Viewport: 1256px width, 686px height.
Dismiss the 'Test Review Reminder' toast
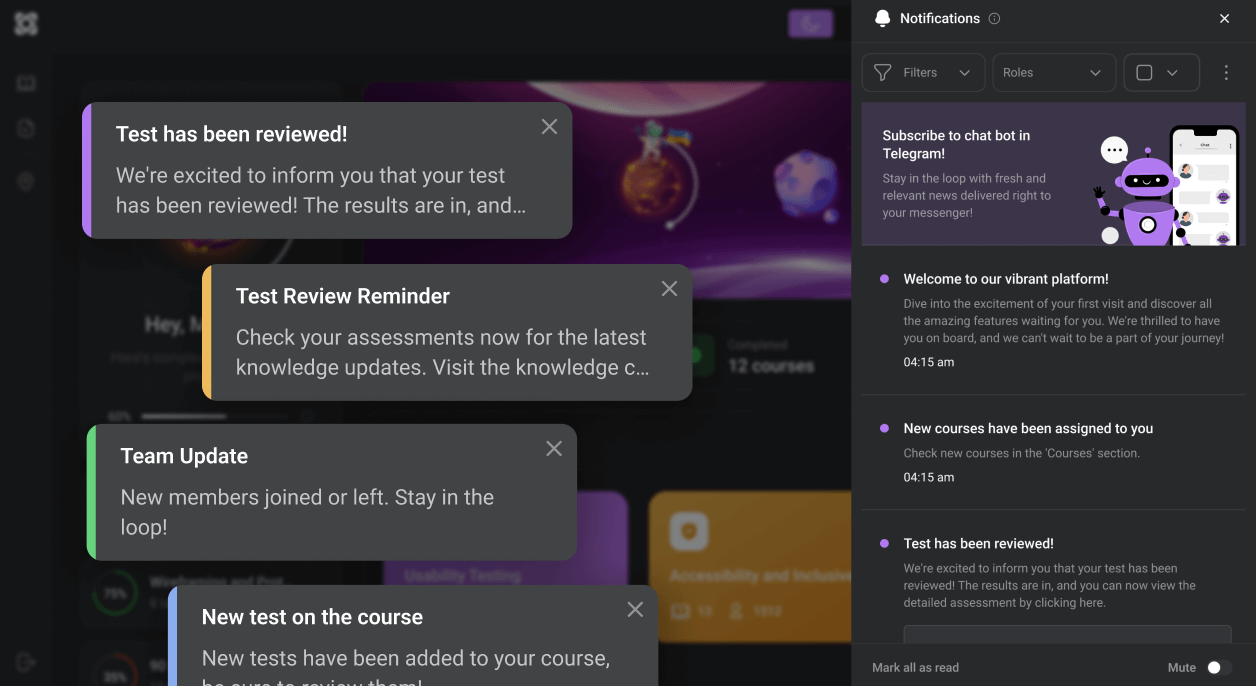click(x=669, y=288)
